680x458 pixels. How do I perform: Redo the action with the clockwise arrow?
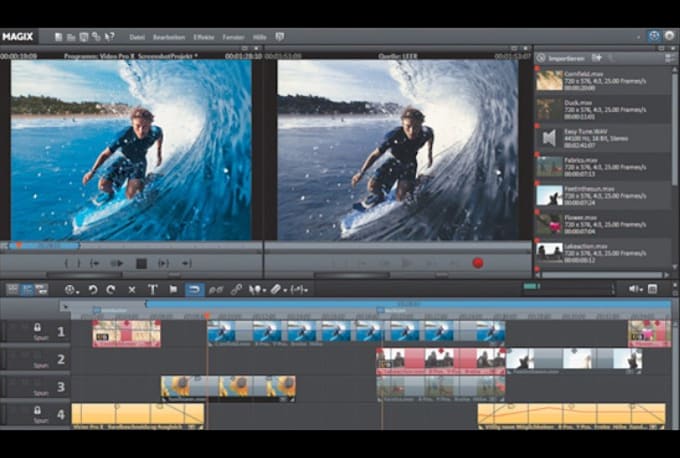coord(111,289)
